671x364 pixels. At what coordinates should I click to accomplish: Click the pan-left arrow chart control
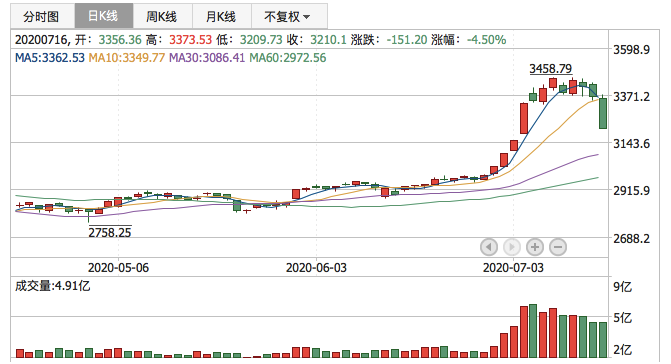[x=489, y=247]
